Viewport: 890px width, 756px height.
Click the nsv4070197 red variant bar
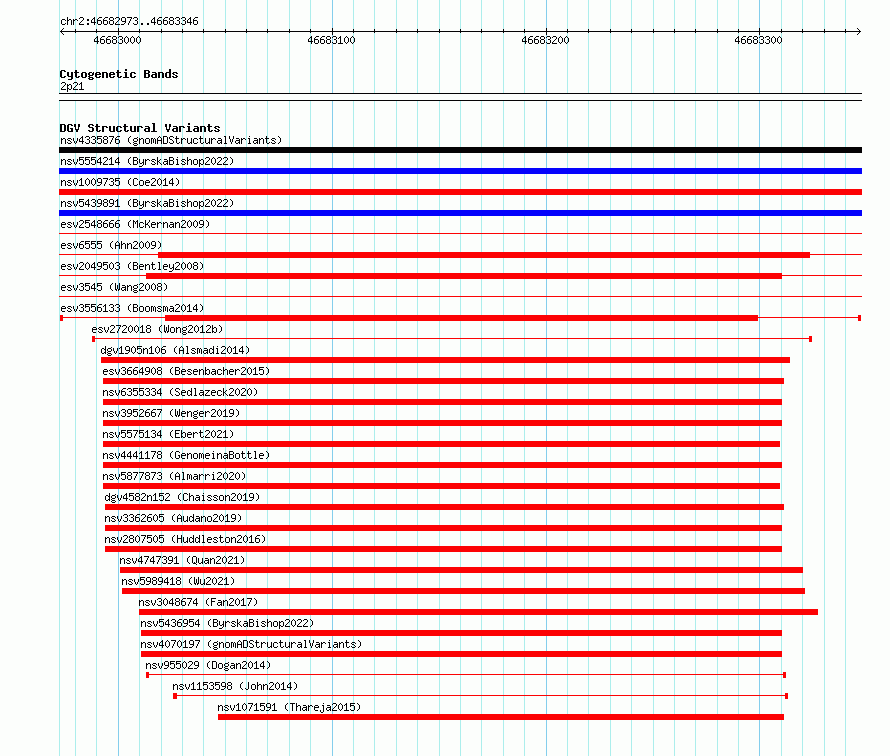(461, 654)
